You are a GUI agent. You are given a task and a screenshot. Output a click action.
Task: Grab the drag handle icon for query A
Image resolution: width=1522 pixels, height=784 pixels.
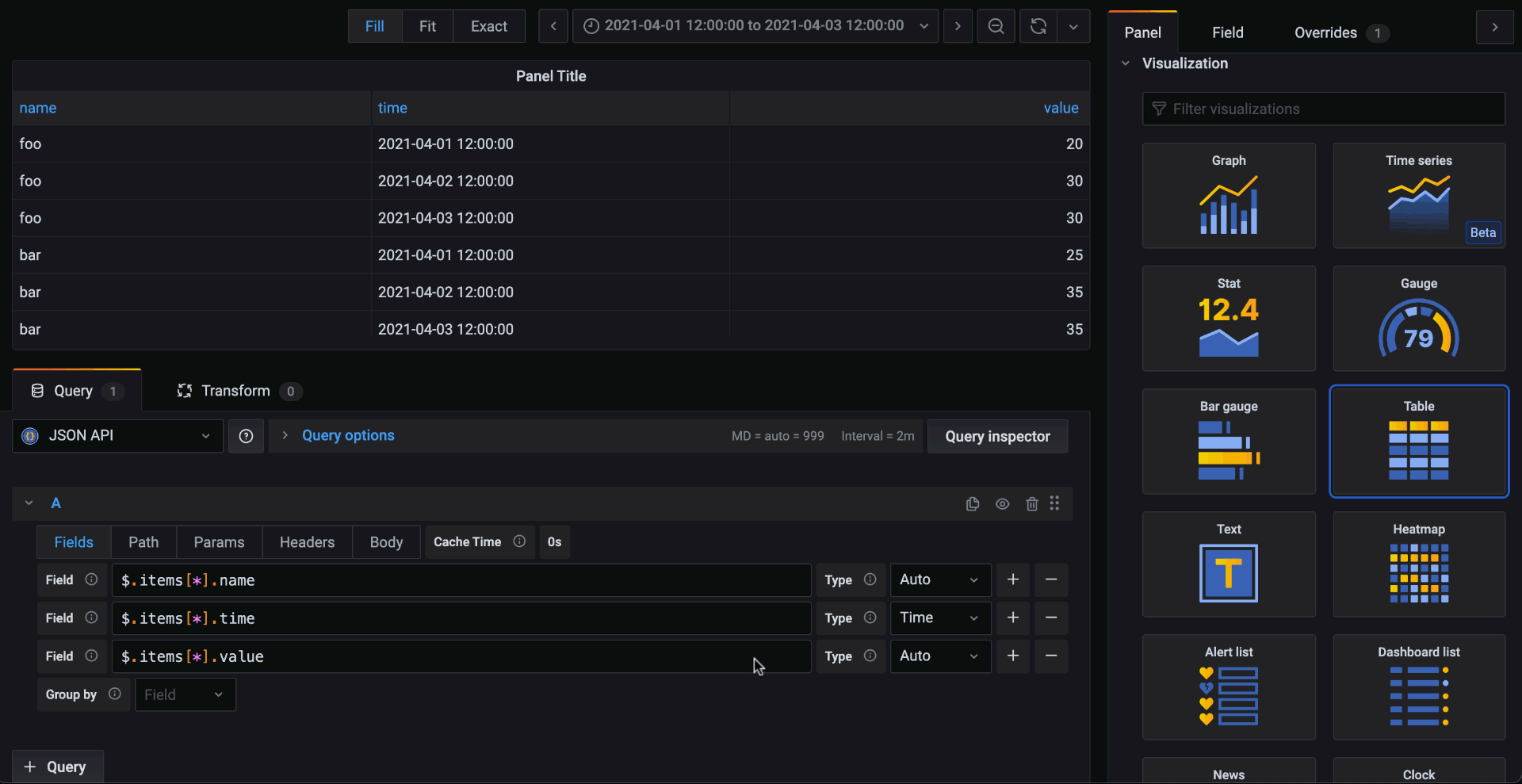[1055, 503]
